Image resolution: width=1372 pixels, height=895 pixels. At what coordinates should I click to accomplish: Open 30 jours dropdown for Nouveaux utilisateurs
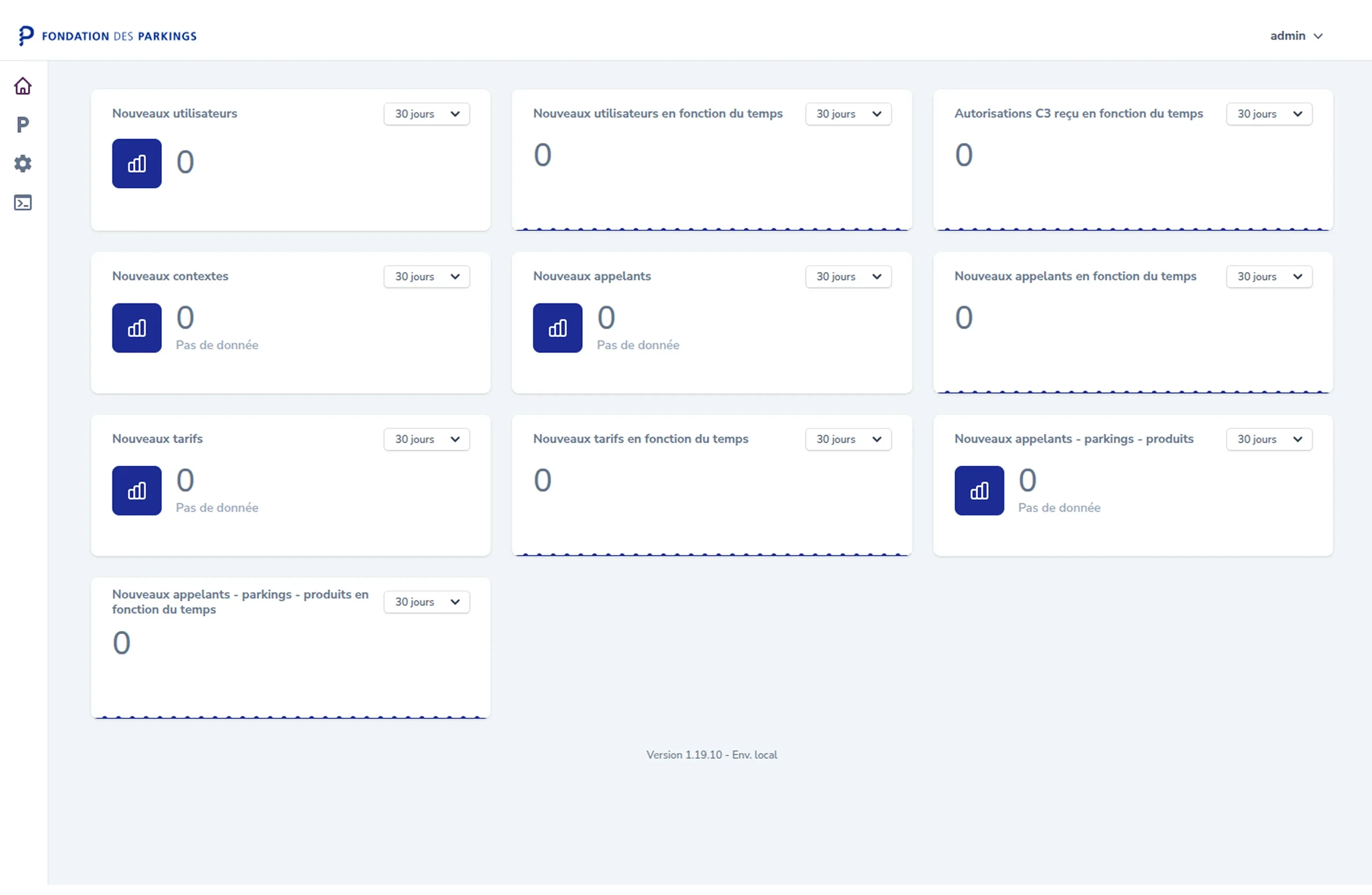point(427,114)
